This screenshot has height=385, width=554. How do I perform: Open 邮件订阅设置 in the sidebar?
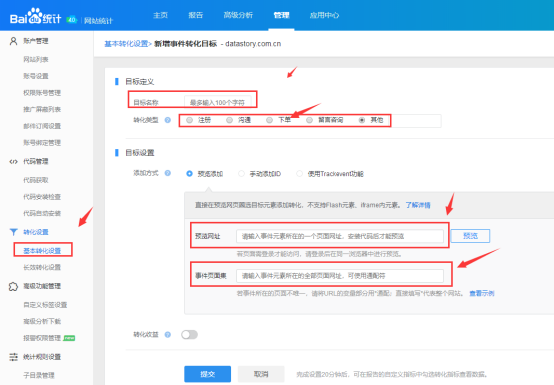click(x=42, y=126)
